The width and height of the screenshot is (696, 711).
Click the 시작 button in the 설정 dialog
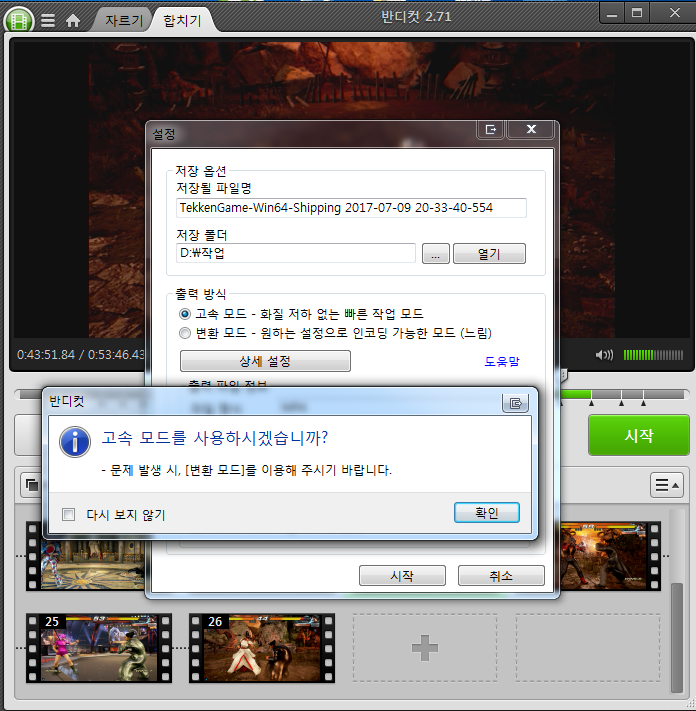point(402,575)
